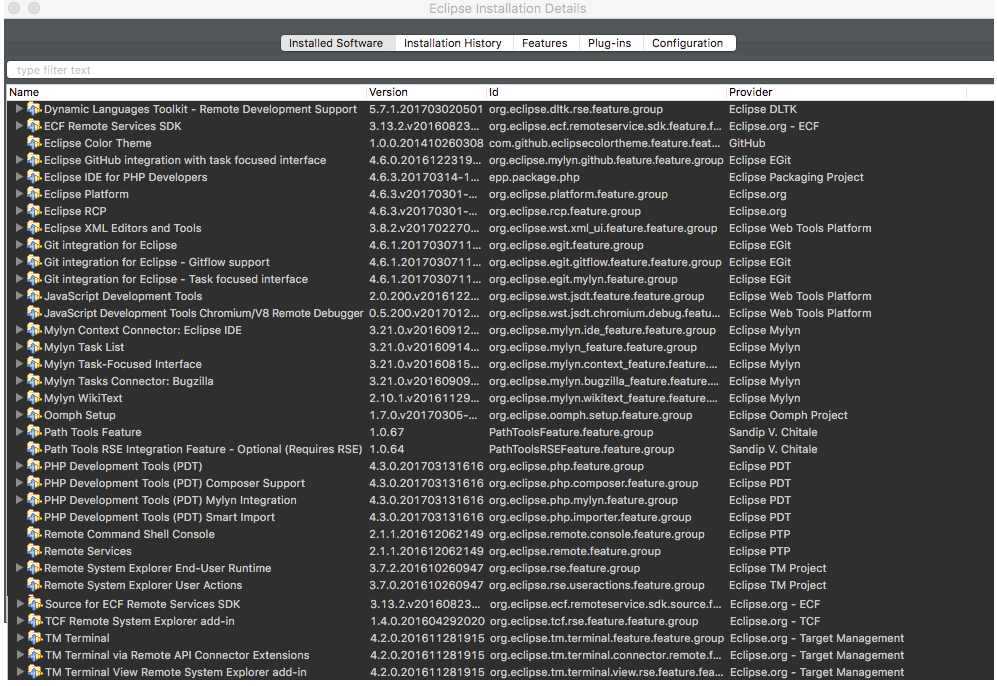Image resolution: width=997 pixels, height=686 pixels.
Task: Click the TCF Remote System Explorer add-in icon
Action: (x=35, y=621)
